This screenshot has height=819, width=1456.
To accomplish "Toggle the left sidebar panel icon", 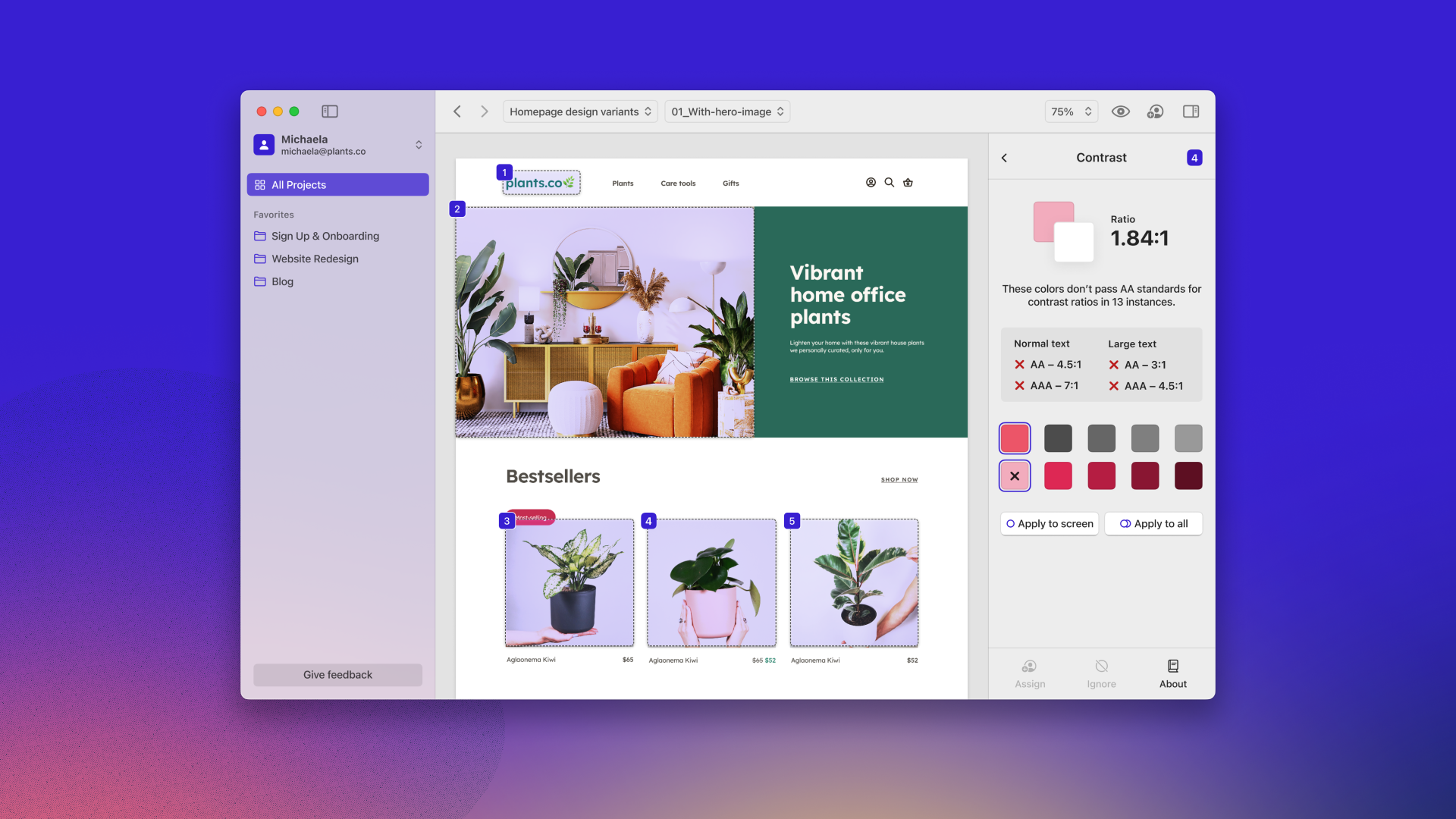I will pos(329,111).
